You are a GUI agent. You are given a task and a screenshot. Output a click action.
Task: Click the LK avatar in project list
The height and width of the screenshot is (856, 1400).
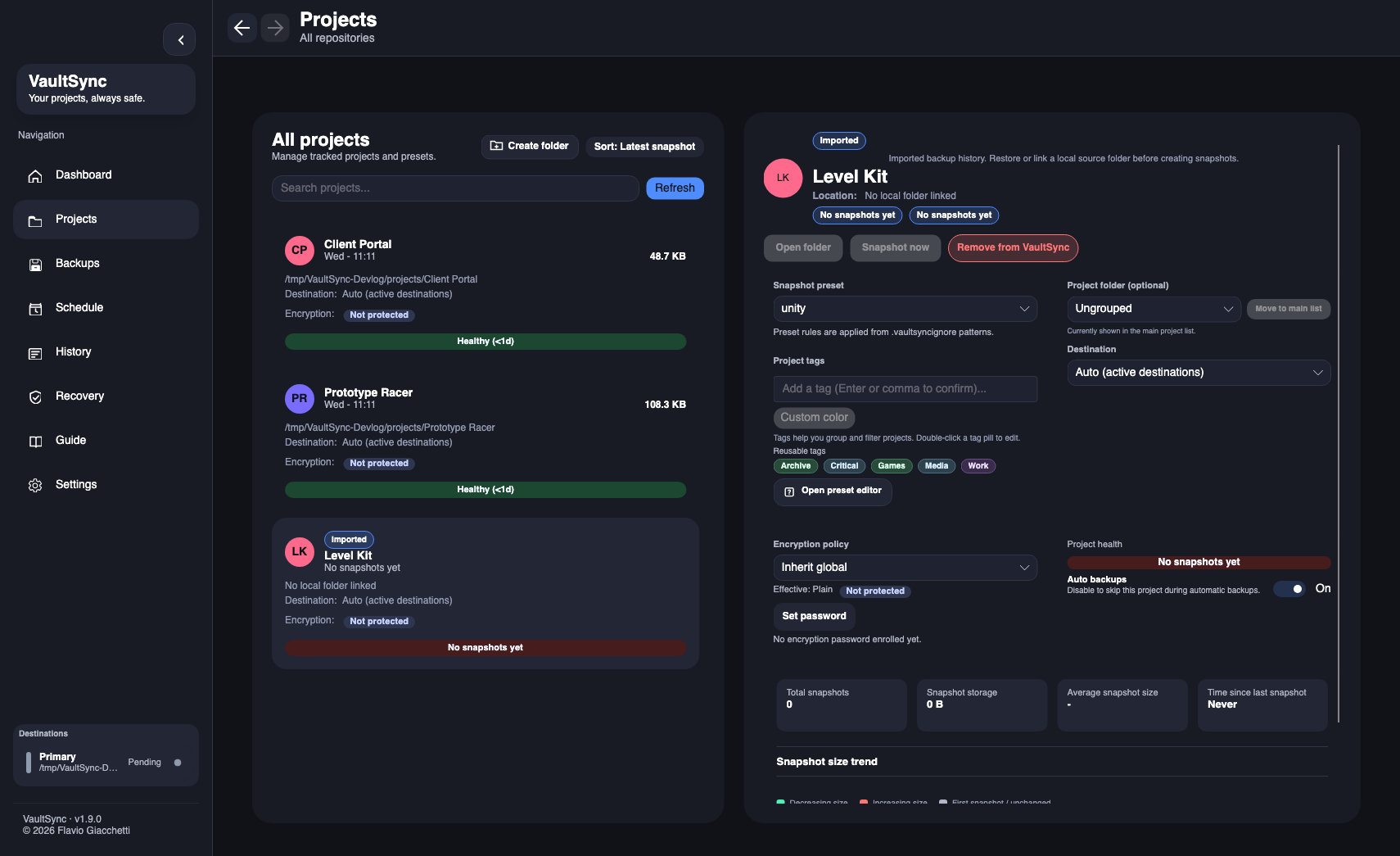pos(300,552)
